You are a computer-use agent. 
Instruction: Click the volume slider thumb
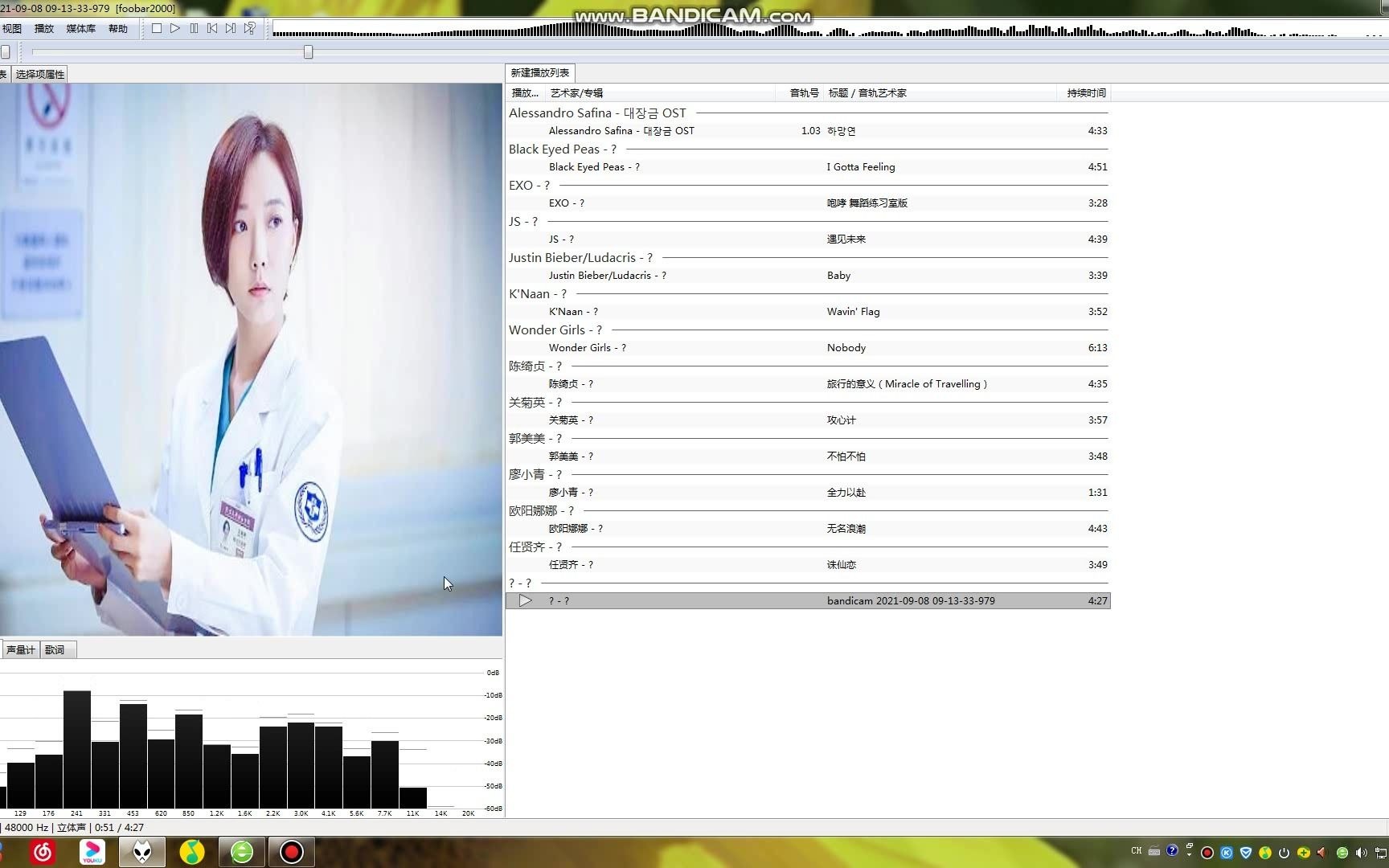click(x=5, y=52)
